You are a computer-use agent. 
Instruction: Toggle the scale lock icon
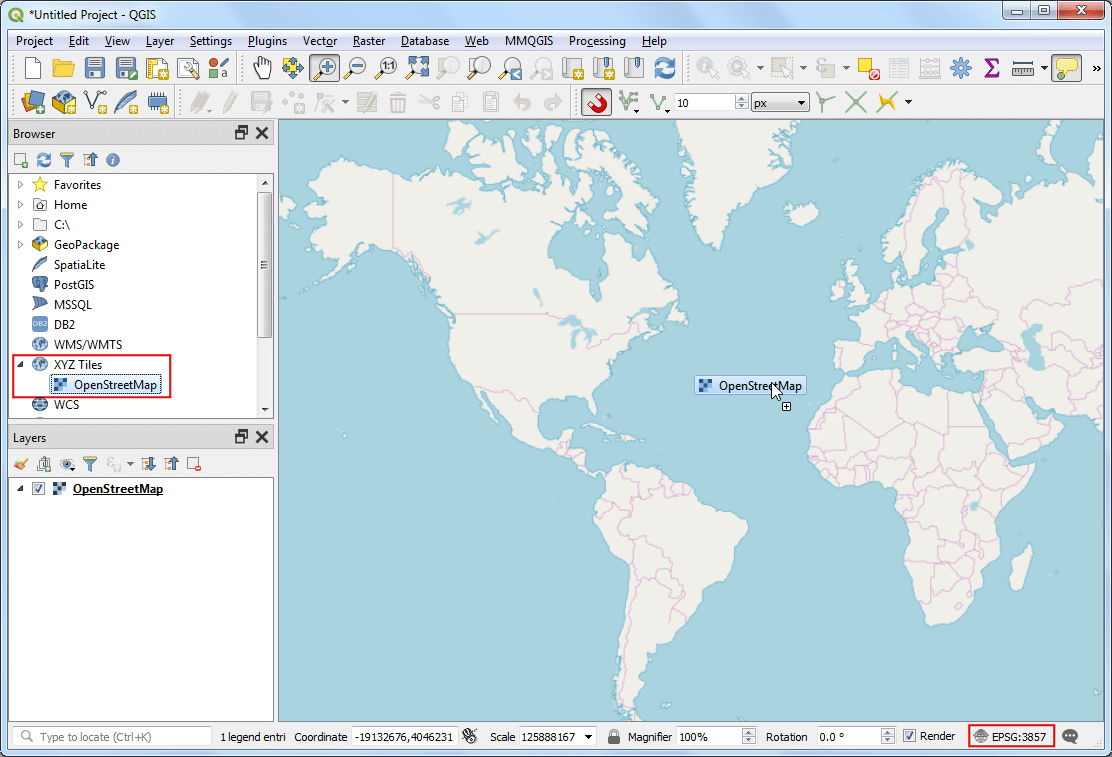[614, 736]
